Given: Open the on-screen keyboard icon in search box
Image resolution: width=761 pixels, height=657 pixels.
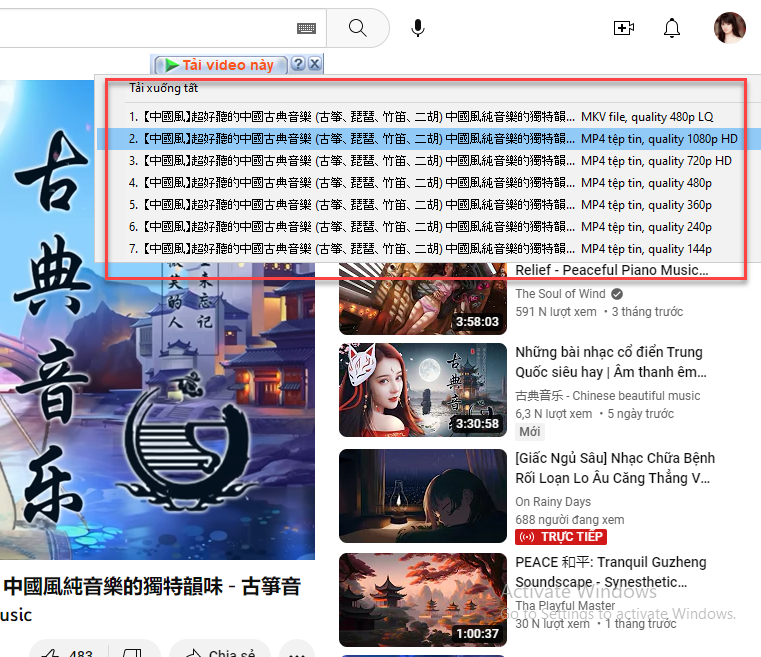Looking at the screenshot, I should click(x=307, y=28).
